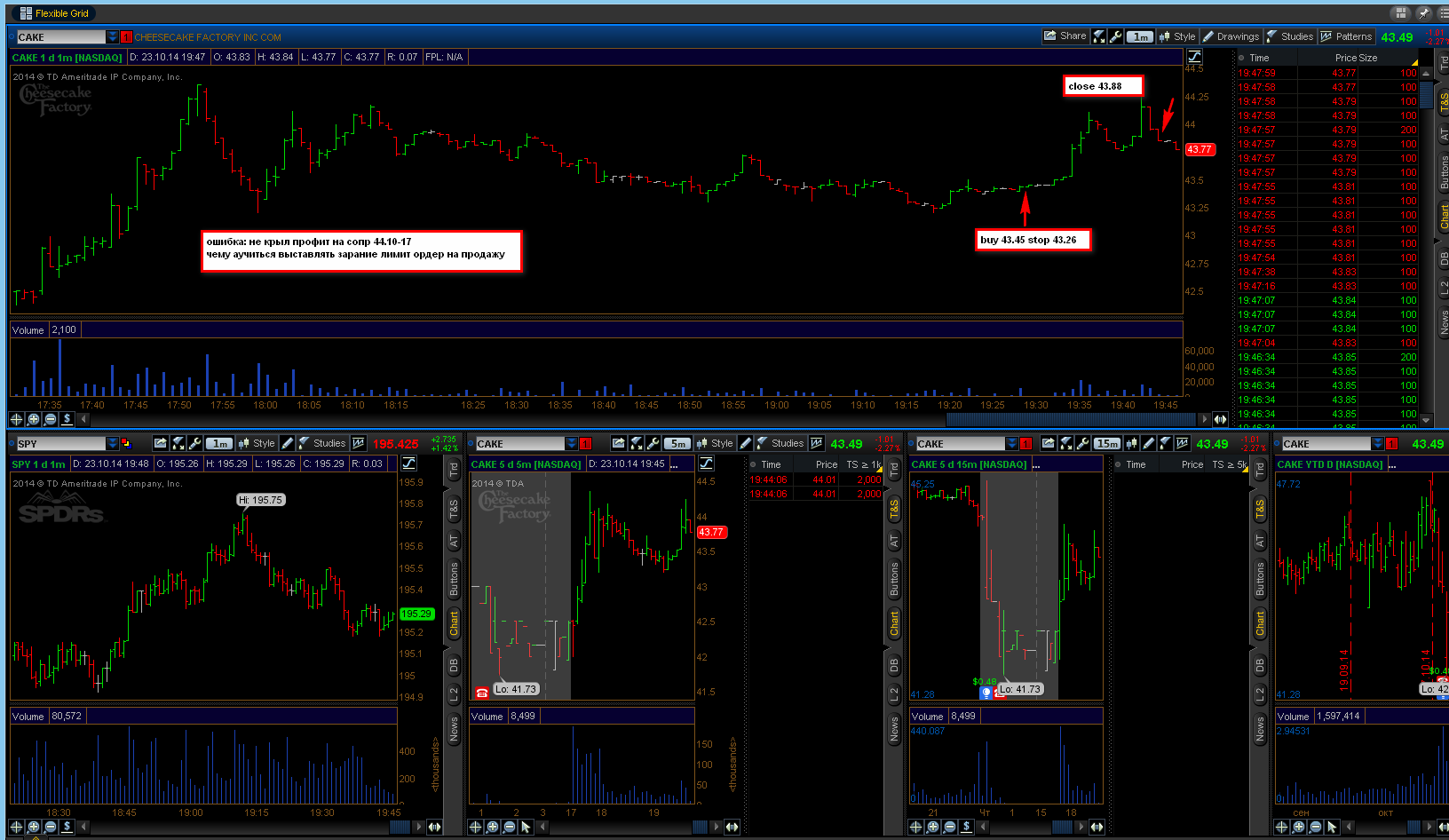The image size is (1449, 840).
Task: Toggle dot before Time in 5m panel time and sales
Action: pyautogui.click(x=753, y=464)
